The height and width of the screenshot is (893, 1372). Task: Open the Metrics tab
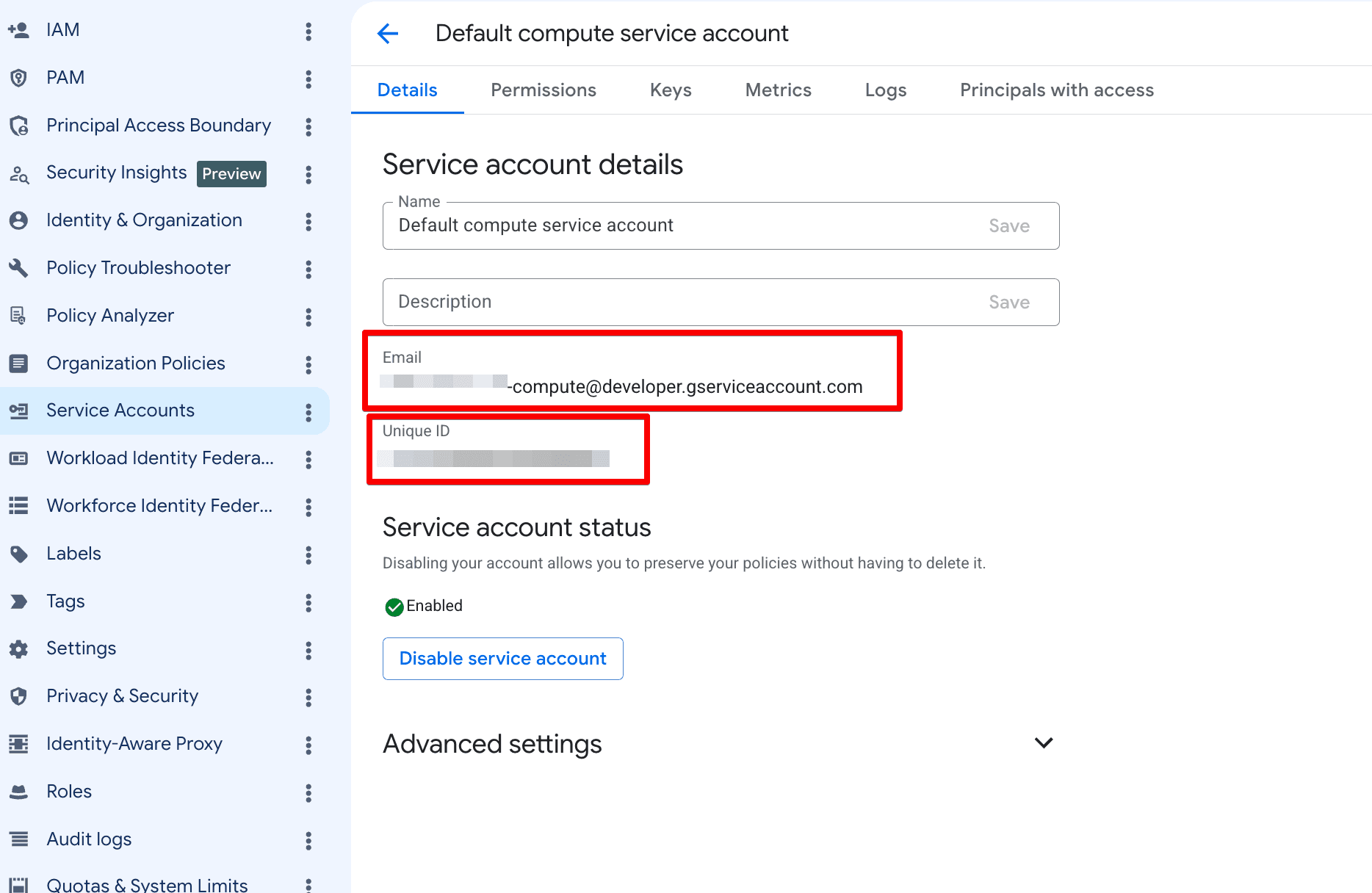coord(779,90)
